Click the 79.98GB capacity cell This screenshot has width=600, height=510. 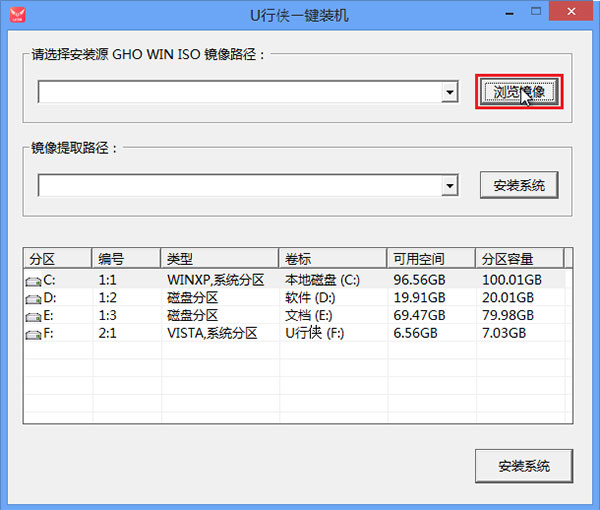tap(508, 315)
